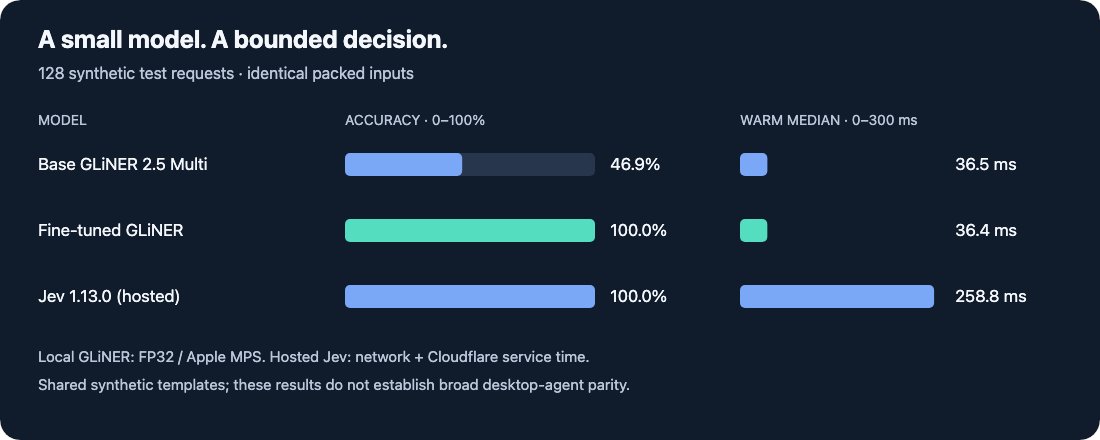The height and width of the screenshot is (440, 1100).
Task: Click the Jev hosted latency bar
Action: (x=837, y=296)
